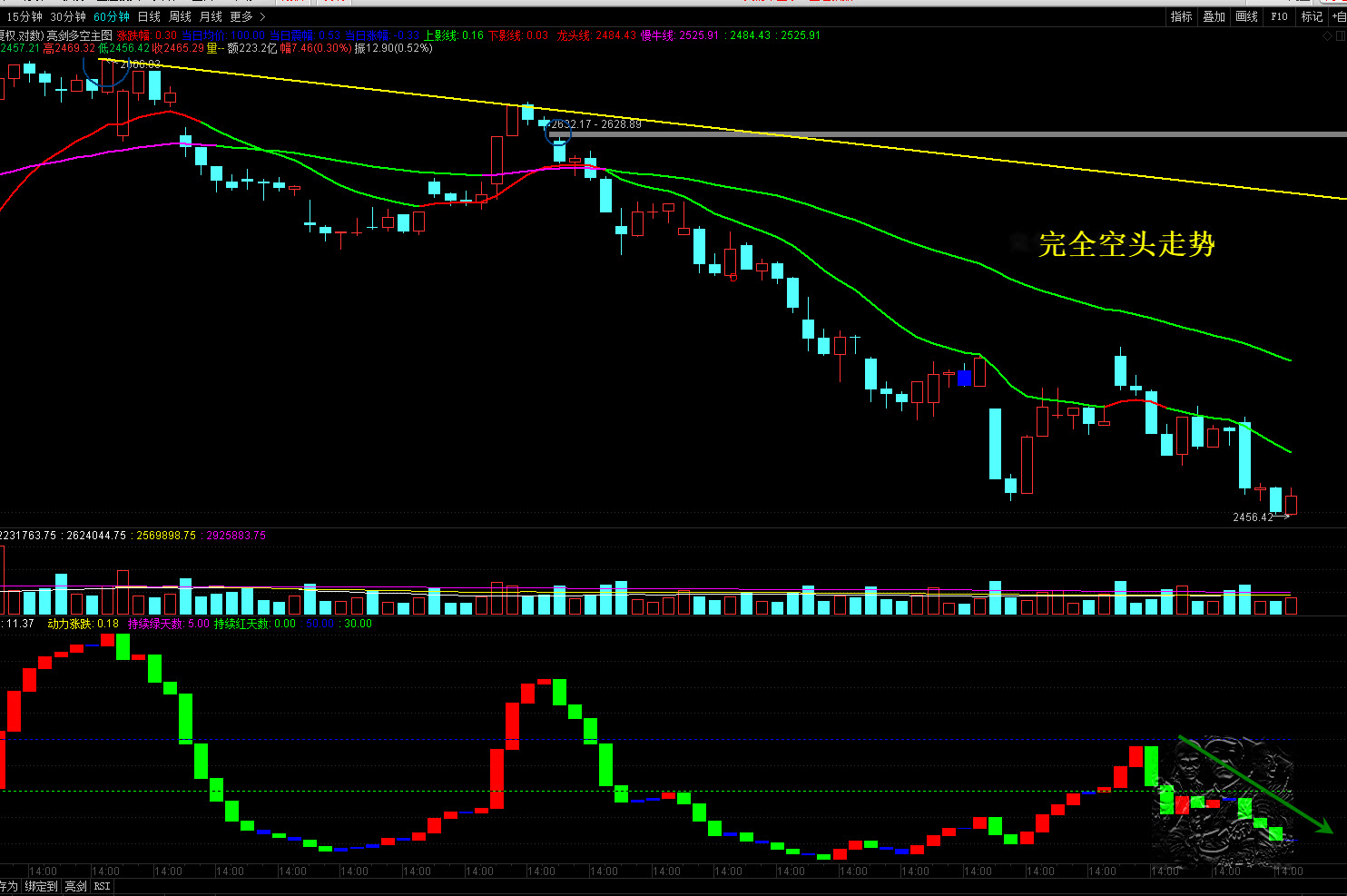
Task: Click the 亮剑多空主图 indicator title
Action: coord(80,35)
